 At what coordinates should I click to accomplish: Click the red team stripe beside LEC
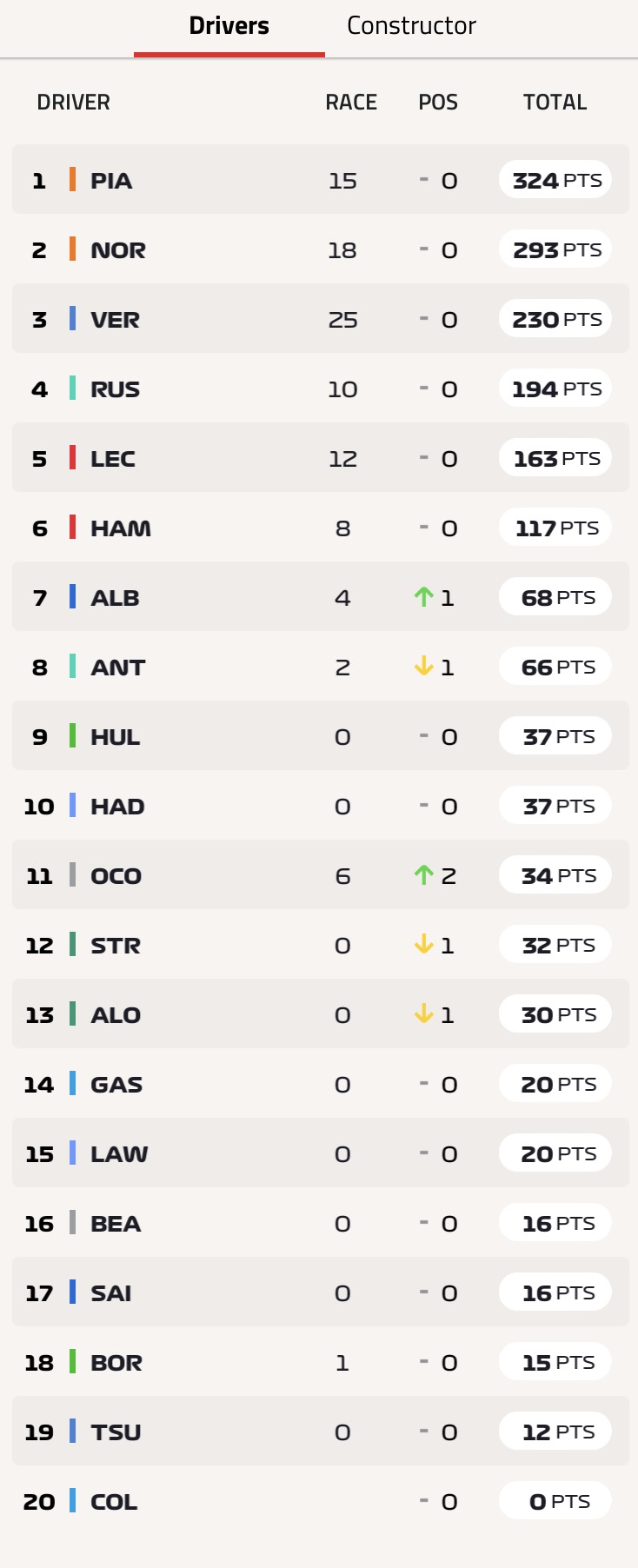click(73, 457)
